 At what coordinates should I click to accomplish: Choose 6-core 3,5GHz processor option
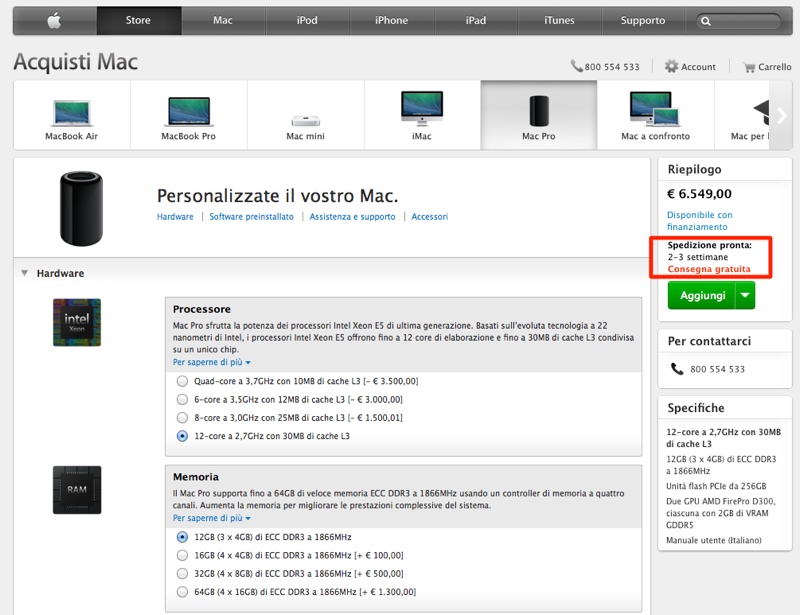click(x=182, y=400)
